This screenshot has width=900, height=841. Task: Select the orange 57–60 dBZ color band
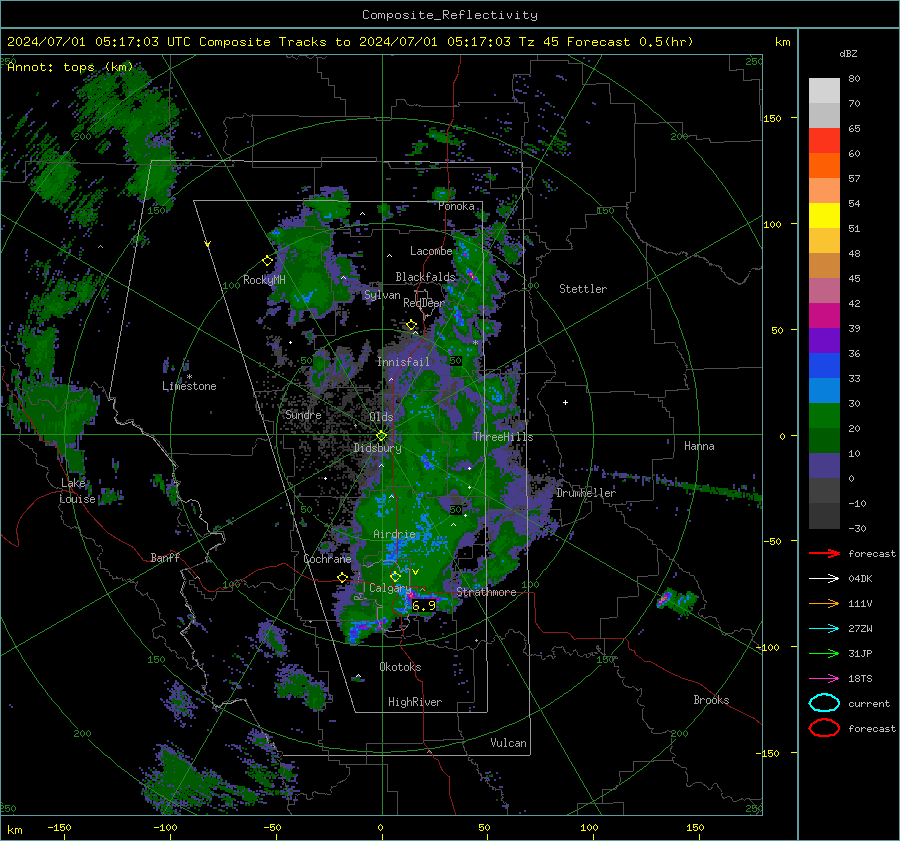click(824, 165)
